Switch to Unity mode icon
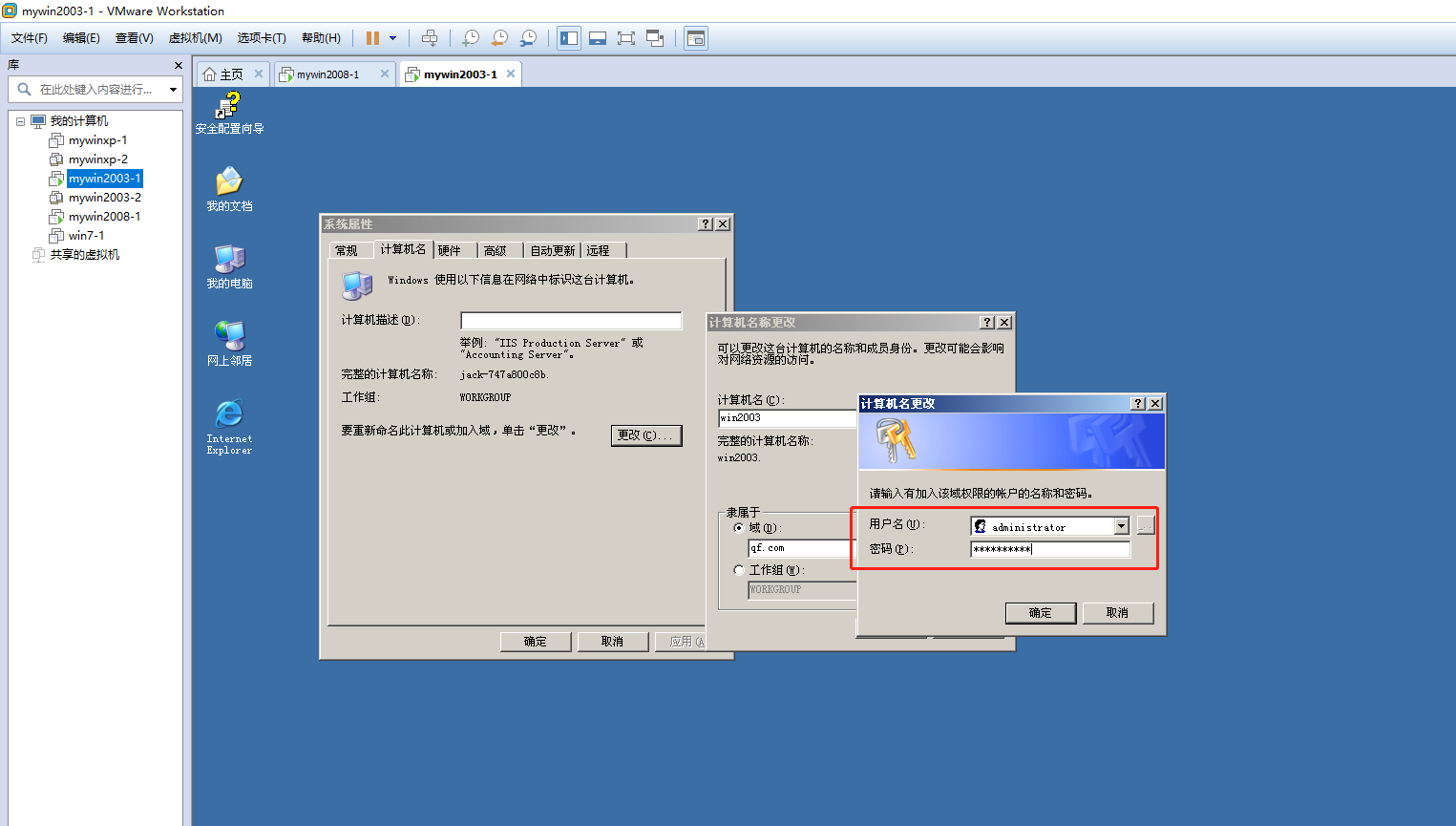This screenshot has height=826, width=1456. pos(655,38)
